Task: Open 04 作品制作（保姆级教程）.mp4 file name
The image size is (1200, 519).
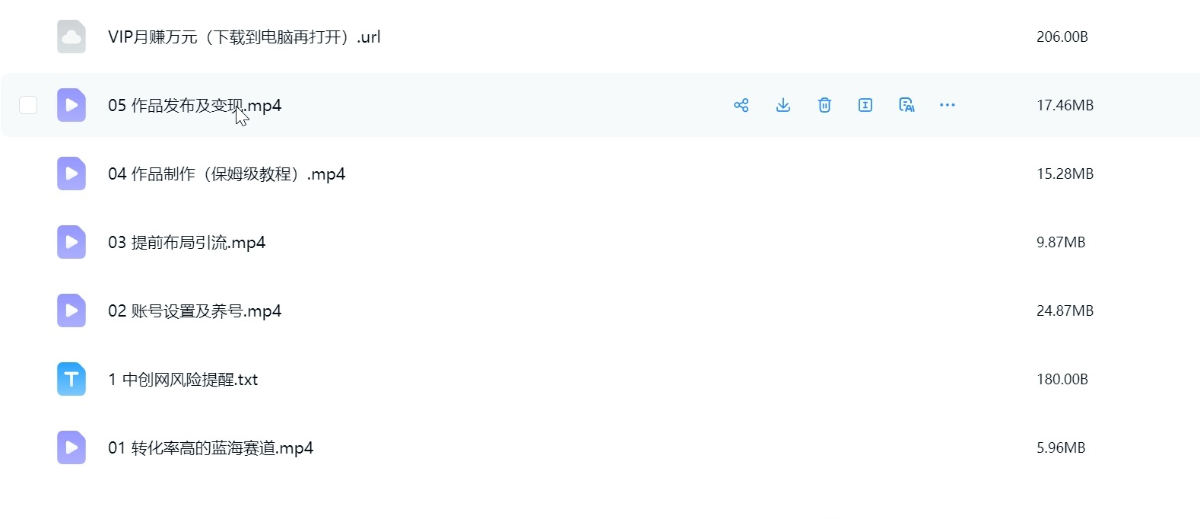Action: coord(226,174)
